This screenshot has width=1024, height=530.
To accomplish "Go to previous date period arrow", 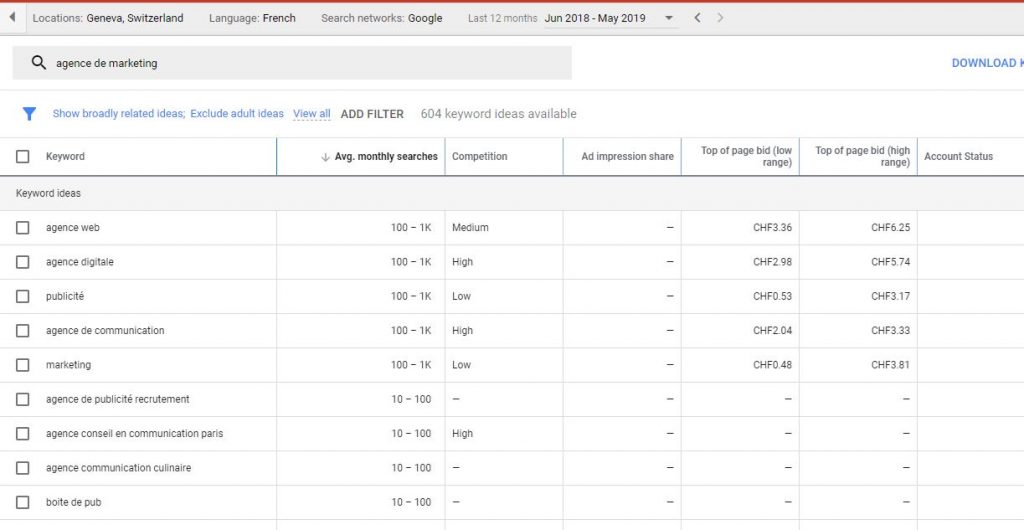I will click(697, 18).
